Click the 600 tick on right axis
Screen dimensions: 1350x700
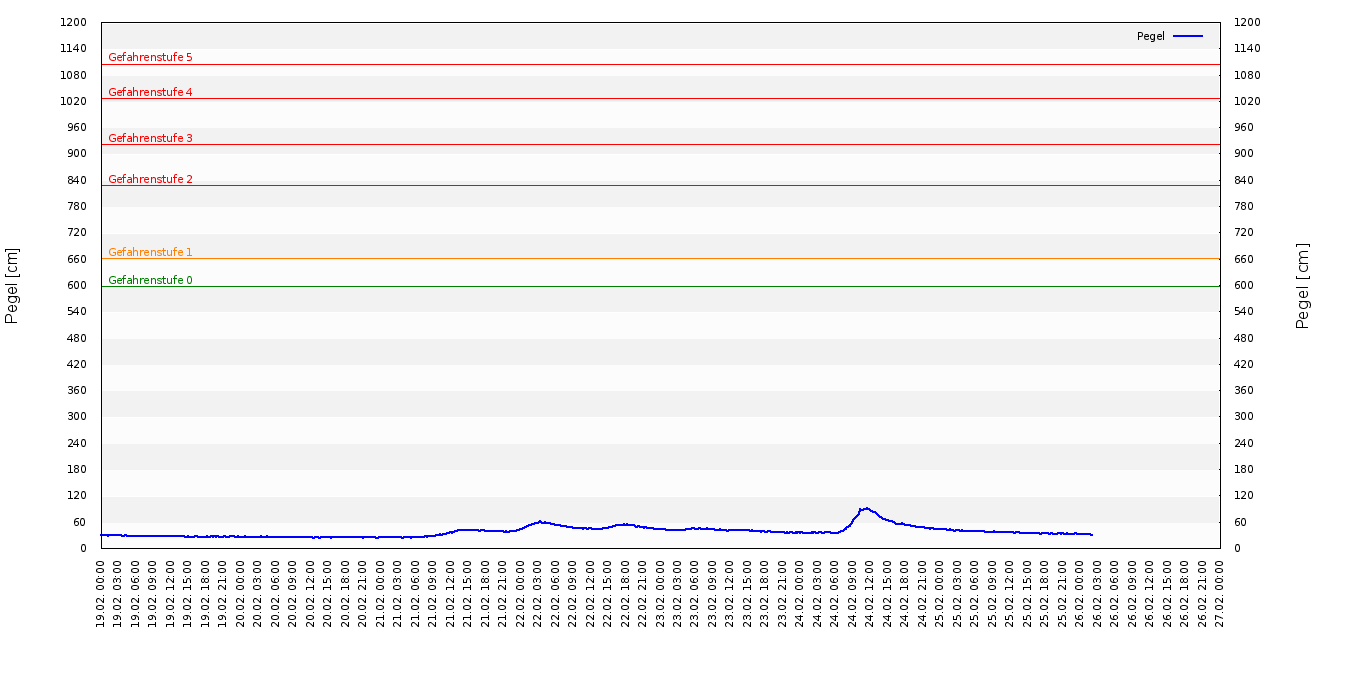click(x=1246, y=285)
